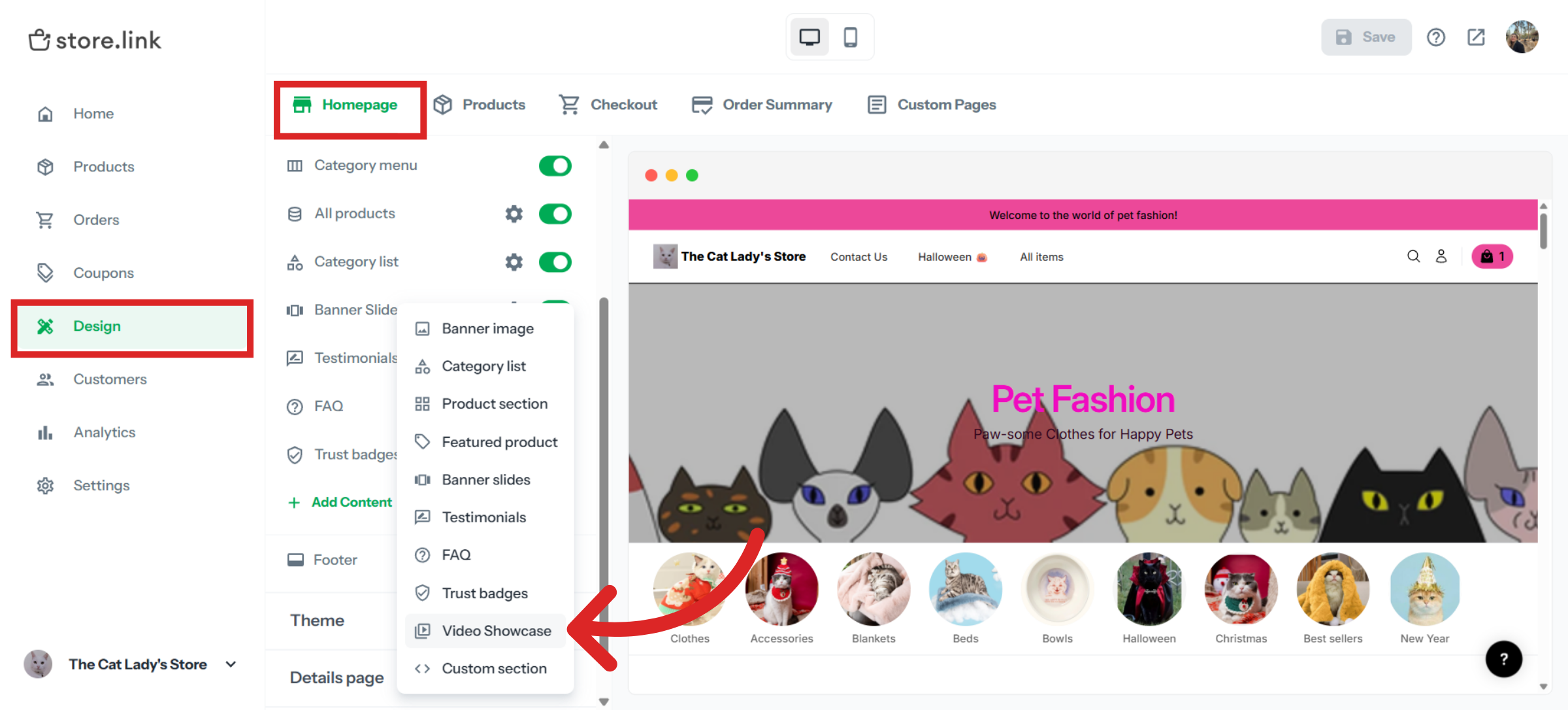Expand the Theme section
1568x710 pixels.
pyautogui.click(x=318, y=620)
